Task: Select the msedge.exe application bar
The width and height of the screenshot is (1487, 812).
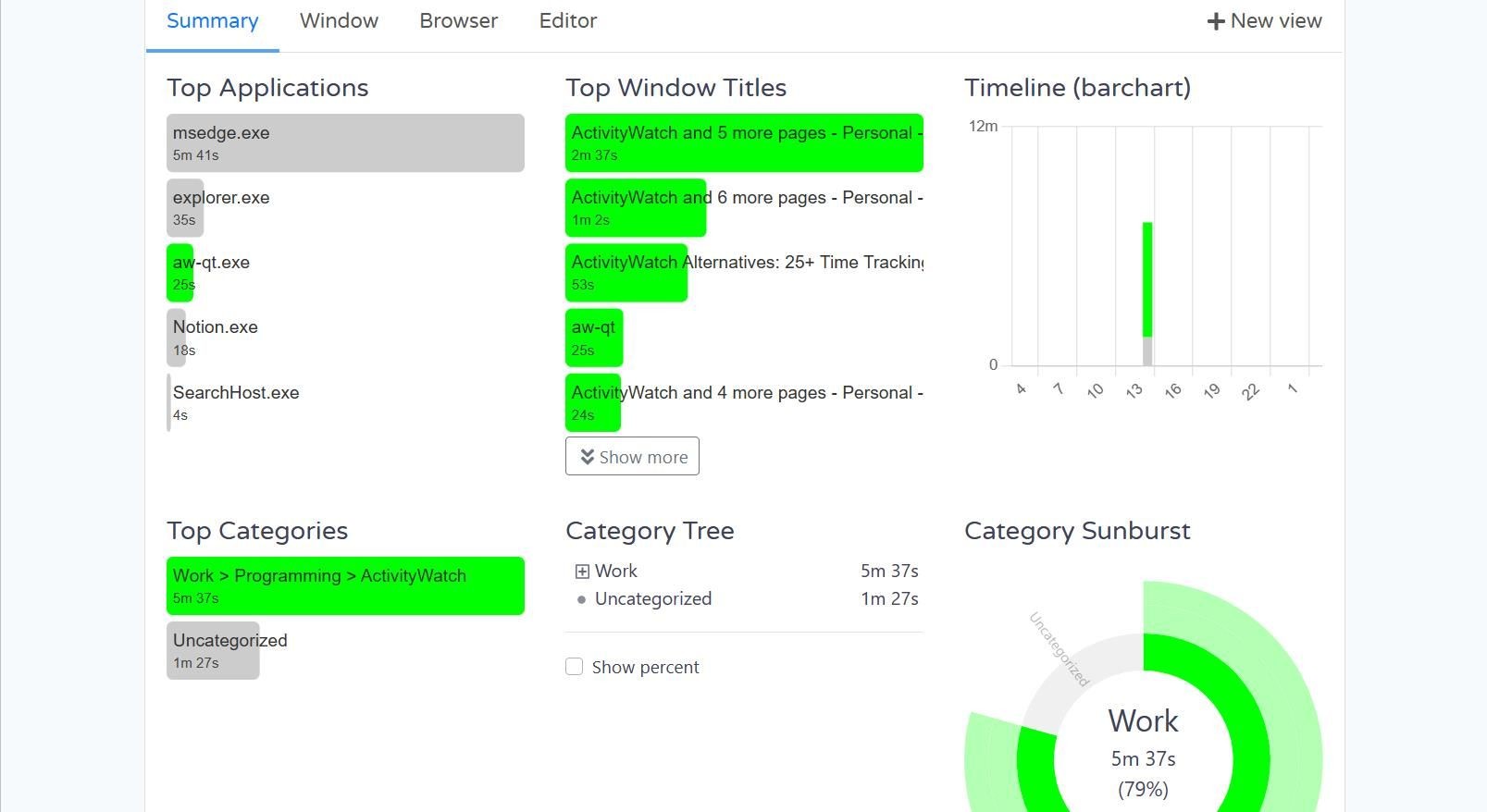Action: point(345,142)
